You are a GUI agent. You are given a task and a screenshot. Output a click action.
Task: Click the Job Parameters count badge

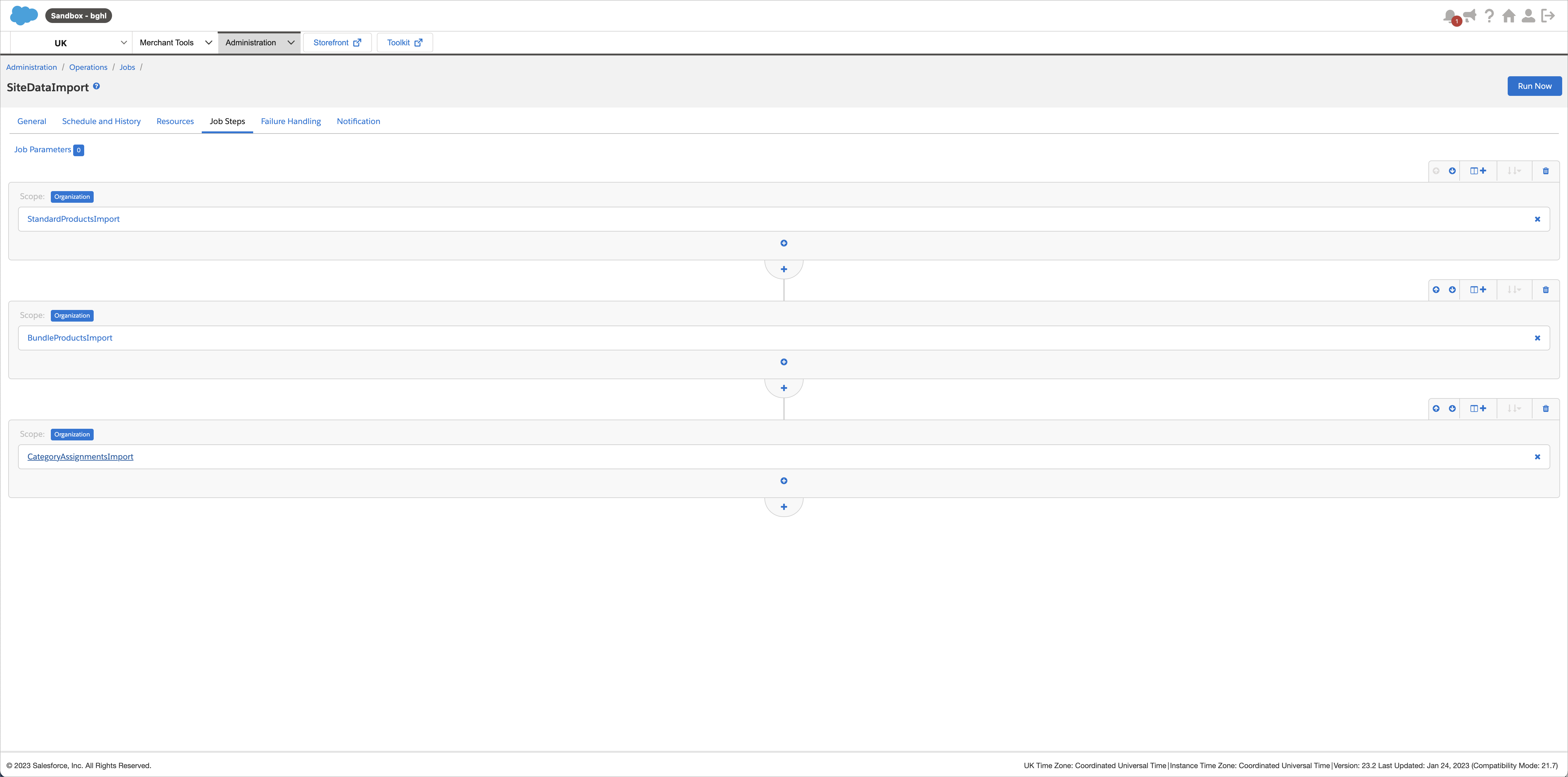(78, 150)
